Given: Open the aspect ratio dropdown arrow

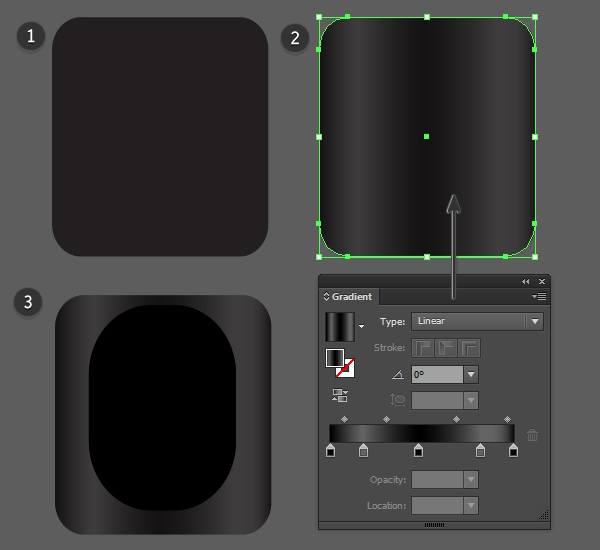Looking at the screenshot, I should tap(471, 400).
